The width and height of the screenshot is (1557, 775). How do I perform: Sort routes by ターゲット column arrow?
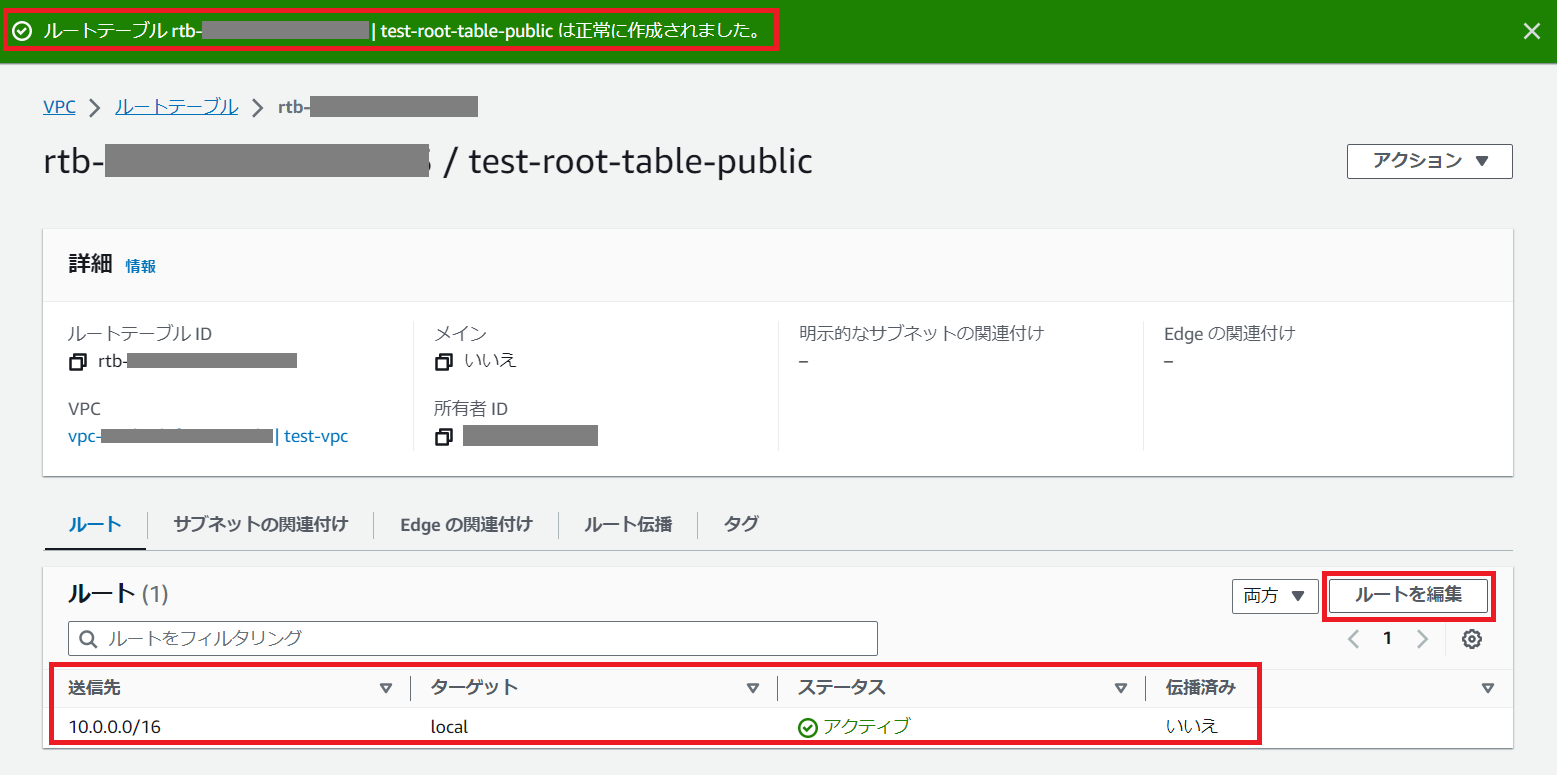(x=753, y=688)
